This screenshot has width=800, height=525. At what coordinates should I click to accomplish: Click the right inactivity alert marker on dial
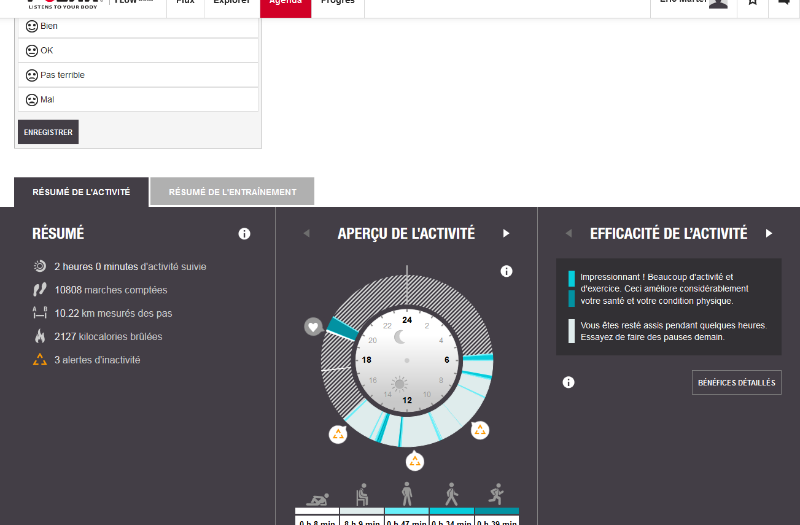pos(480,430)
